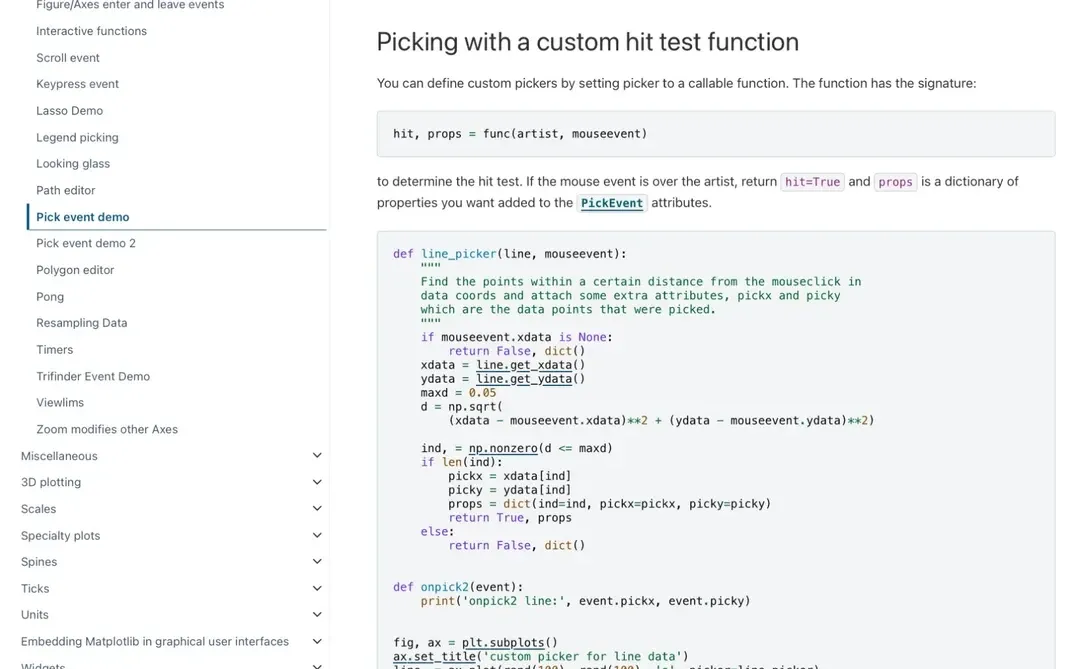Expand the Ticks section chevron
Image resolution: width=1080 pixels, height=669 pixels.
coord(317,589)
